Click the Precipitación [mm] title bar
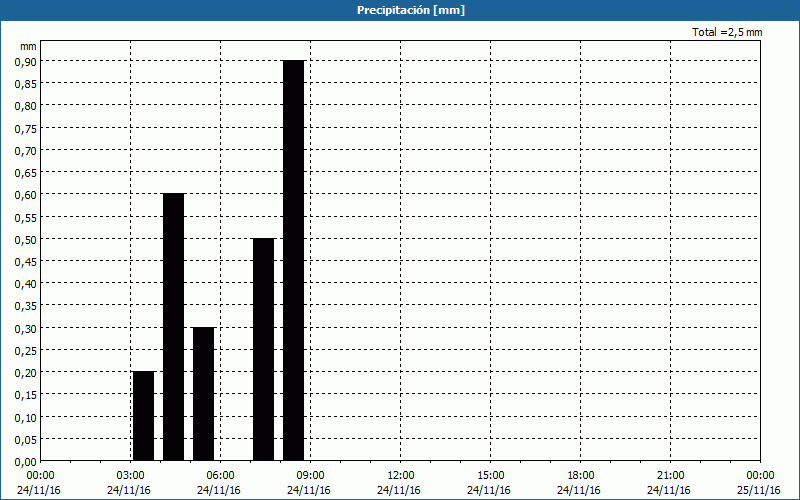Image resolution: width=800 pixels, height=500 pixels. pos(400,10)
